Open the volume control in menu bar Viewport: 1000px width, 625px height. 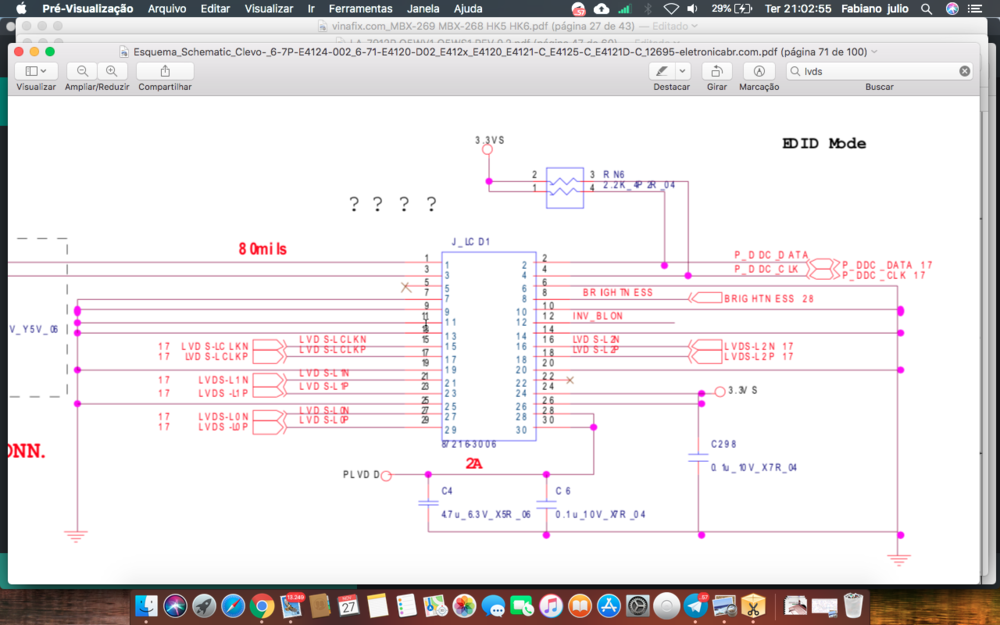point(693,9)
